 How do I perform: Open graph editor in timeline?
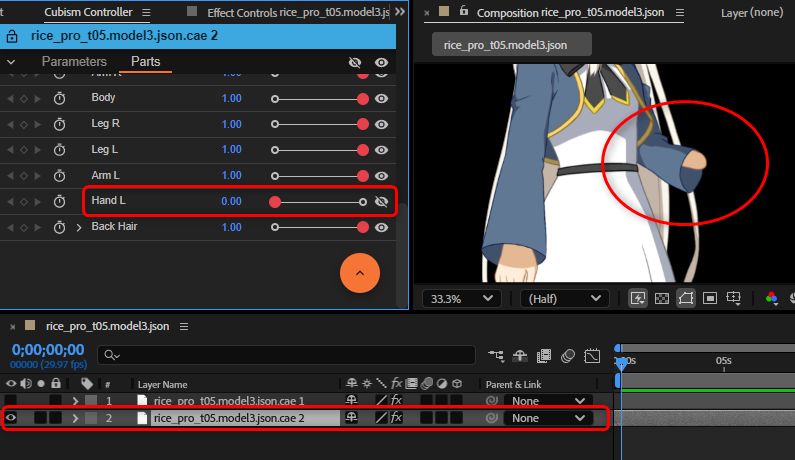pos(592,356)
